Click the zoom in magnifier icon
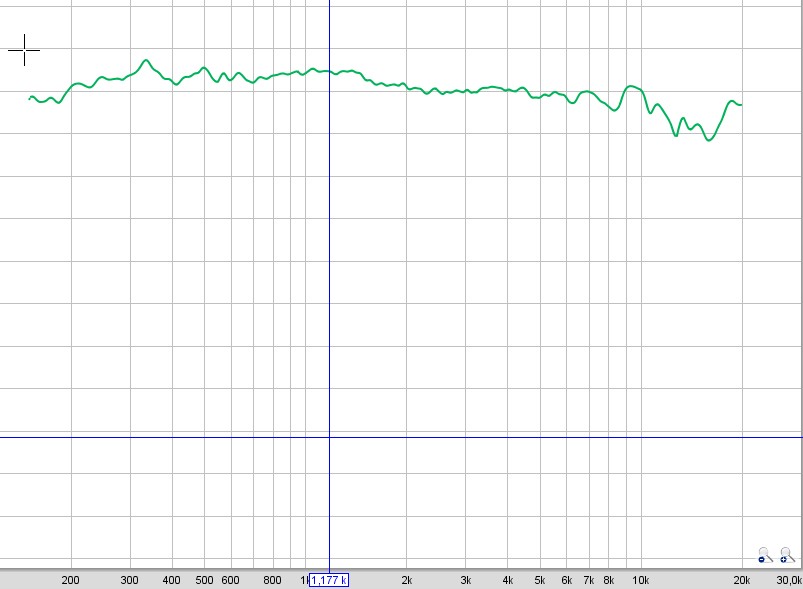 pos(787,555)
